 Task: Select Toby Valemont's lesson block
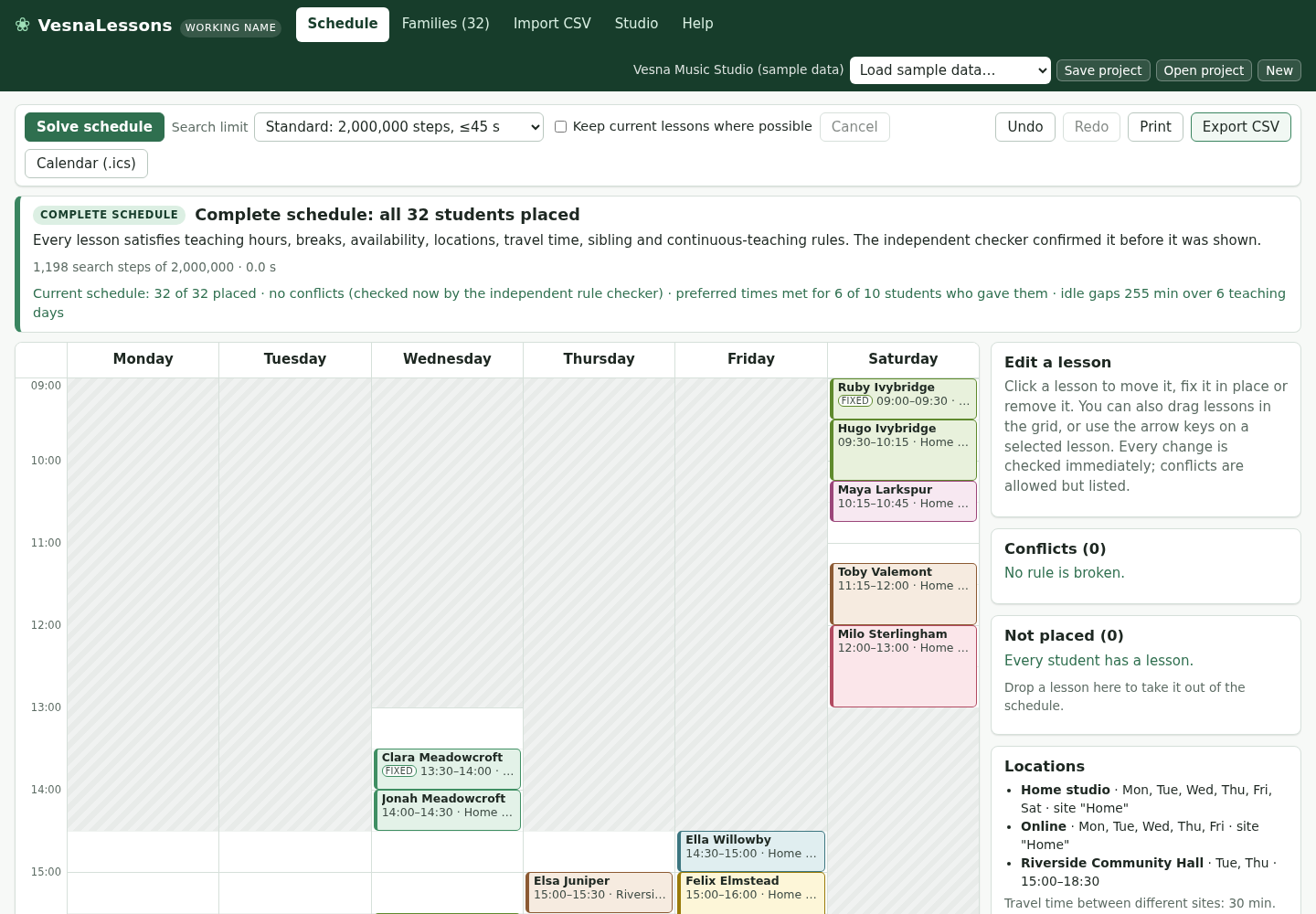click(x=903, y=594)
